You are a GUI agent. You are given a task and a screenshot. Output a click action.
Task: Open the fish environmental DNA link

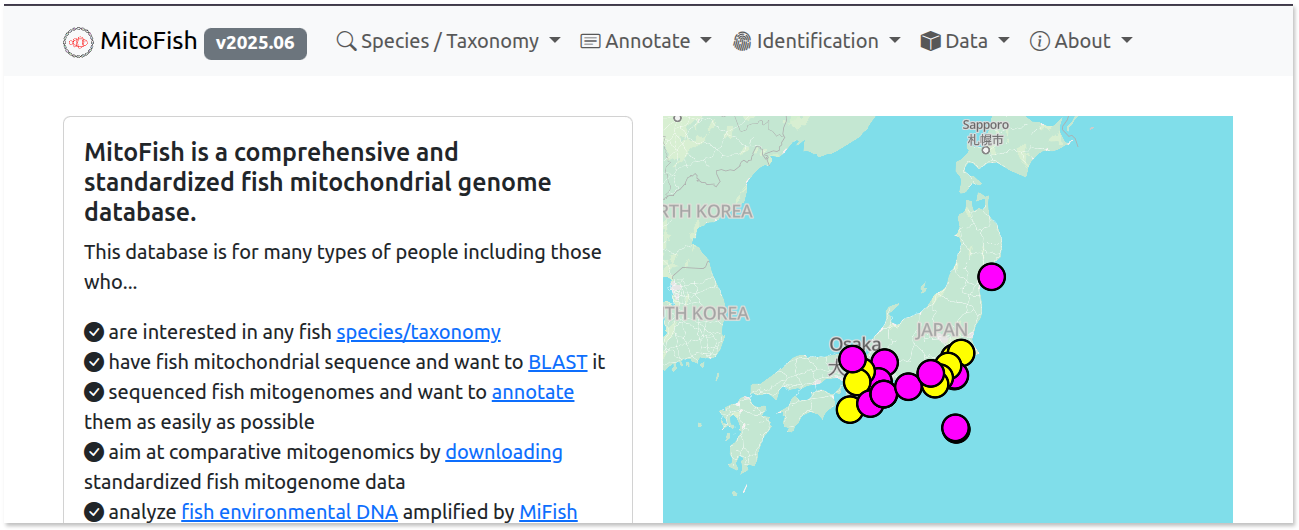pos(289,512)
